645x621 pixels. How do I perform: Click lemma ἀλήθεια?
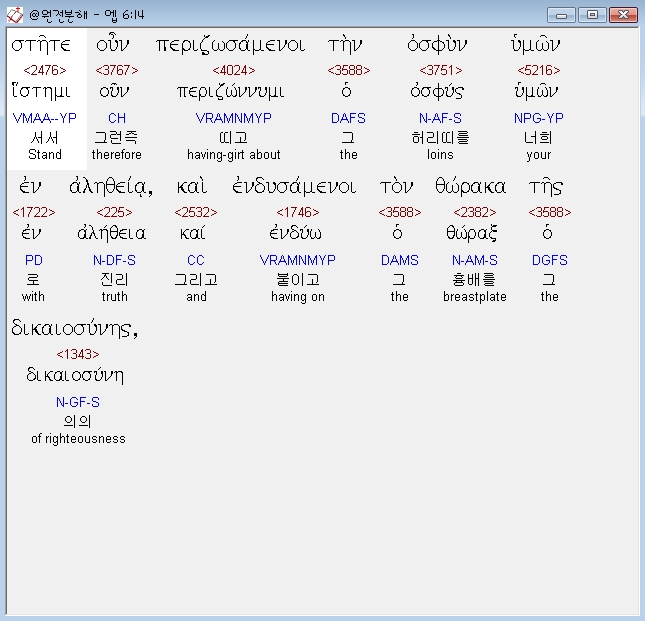coord(111,233)
